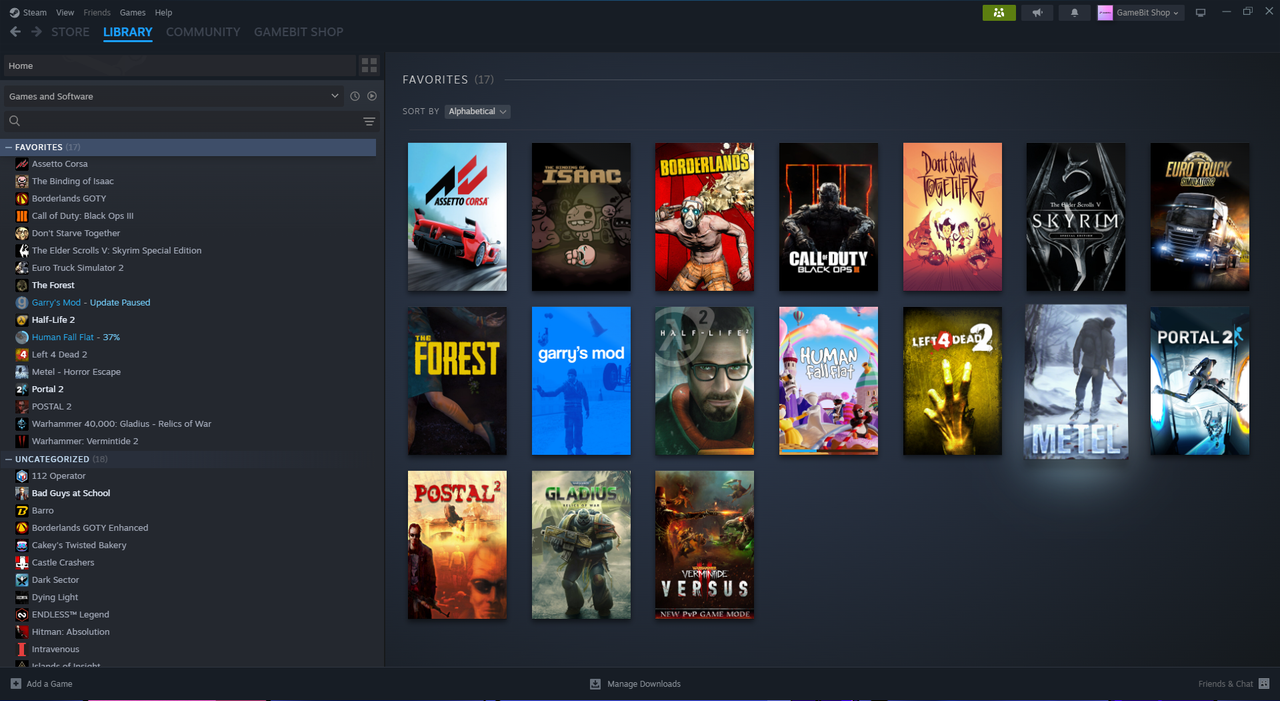Open the Help menu
The width and height of the screenshot is (1280, 701).
pyautogui.click(x=164, y=12)
